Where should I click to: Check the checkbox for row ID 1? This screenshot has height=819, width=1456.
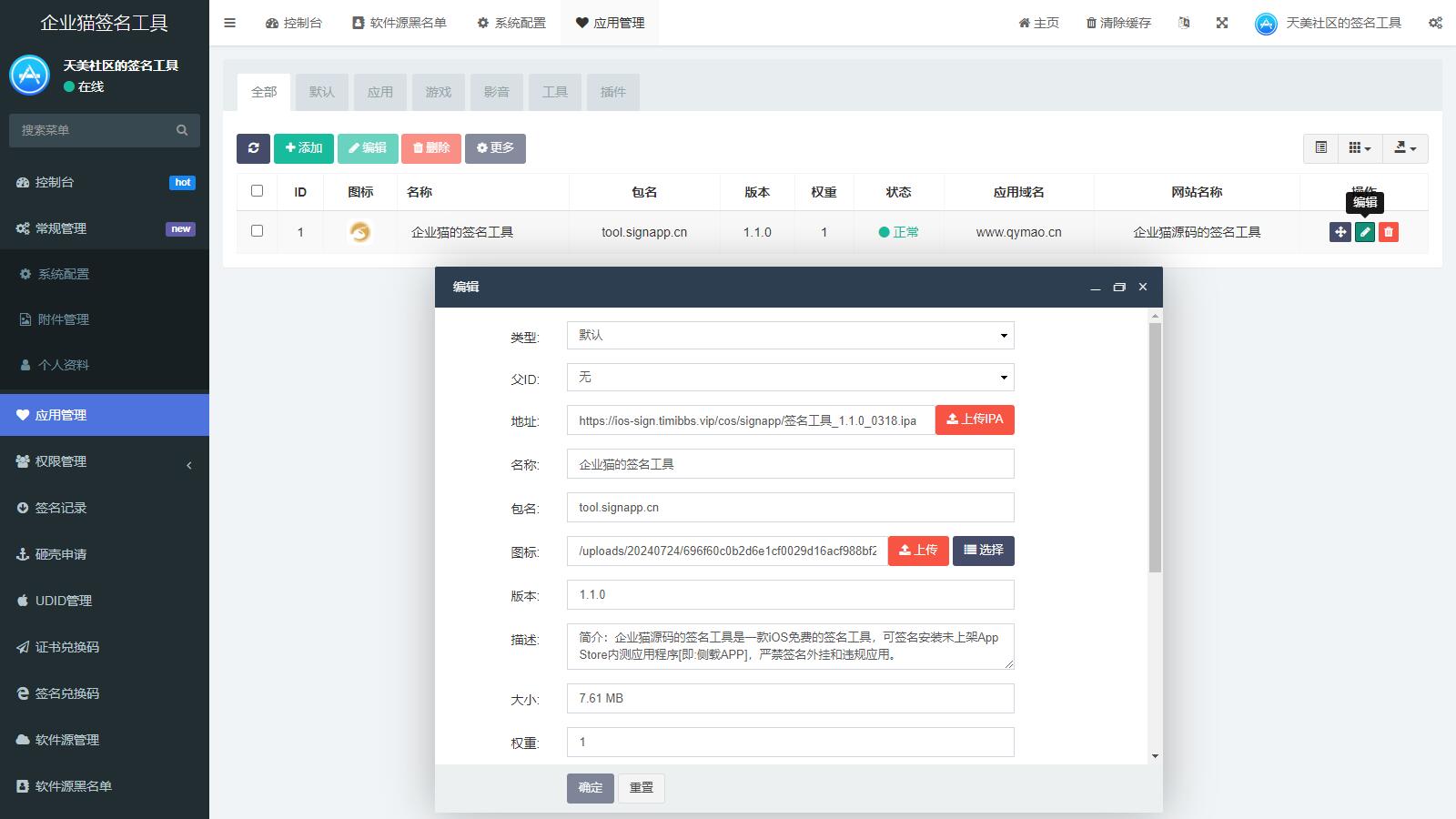(x=257, y=232)
